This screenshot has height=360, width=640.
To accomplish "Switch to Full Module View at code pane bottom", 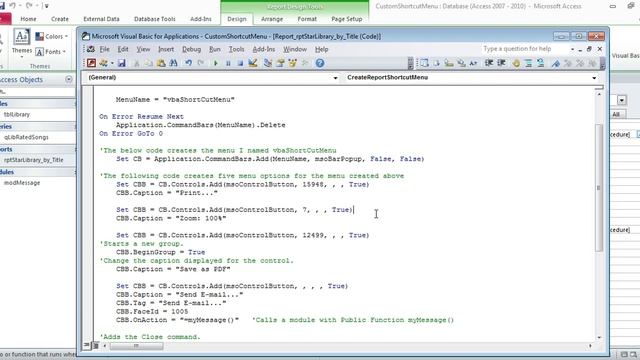I will 95,345.
